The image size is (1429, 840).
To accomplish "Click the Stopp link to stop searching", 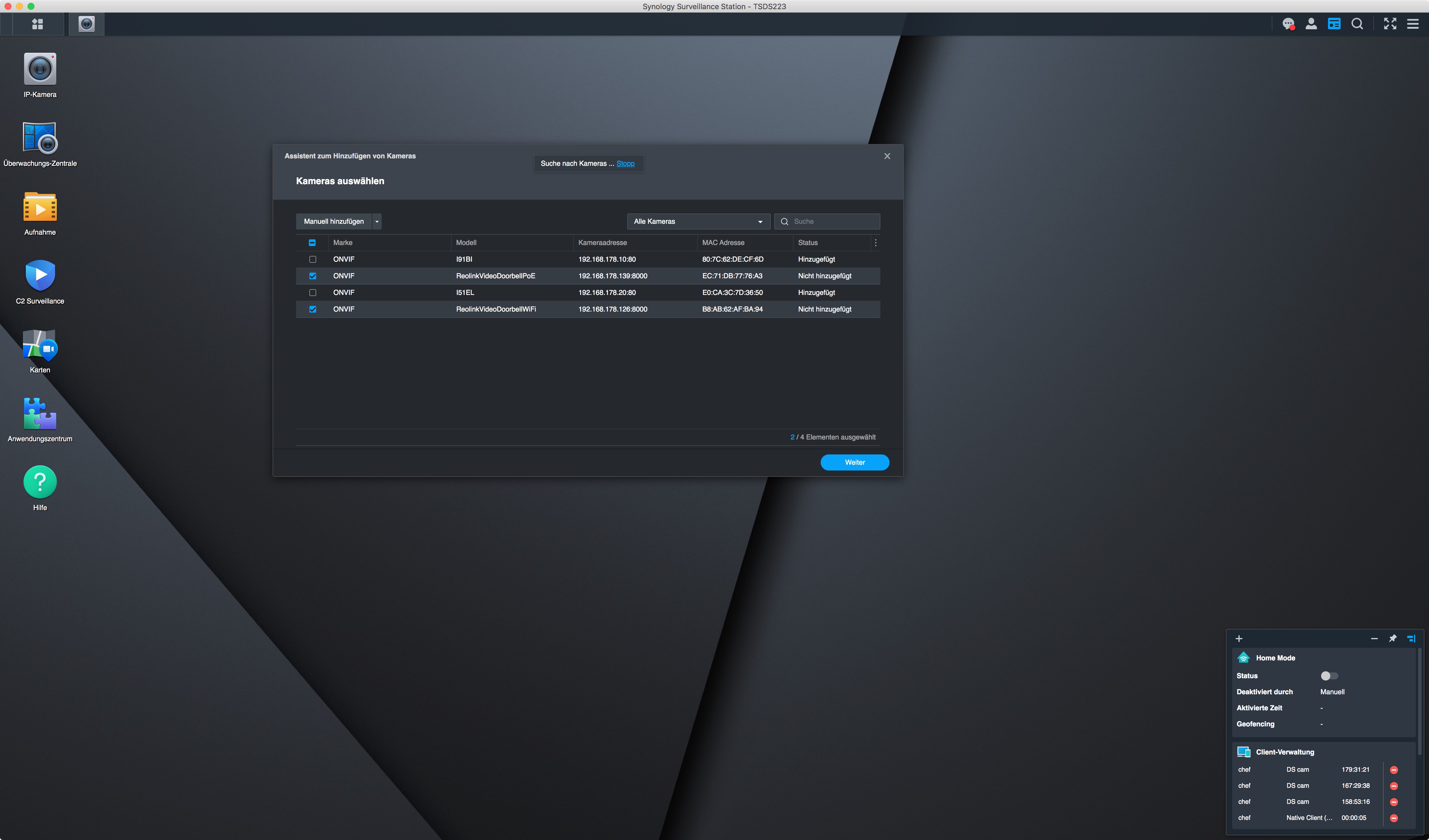I will pyautogui.click(x=625, y=163).
